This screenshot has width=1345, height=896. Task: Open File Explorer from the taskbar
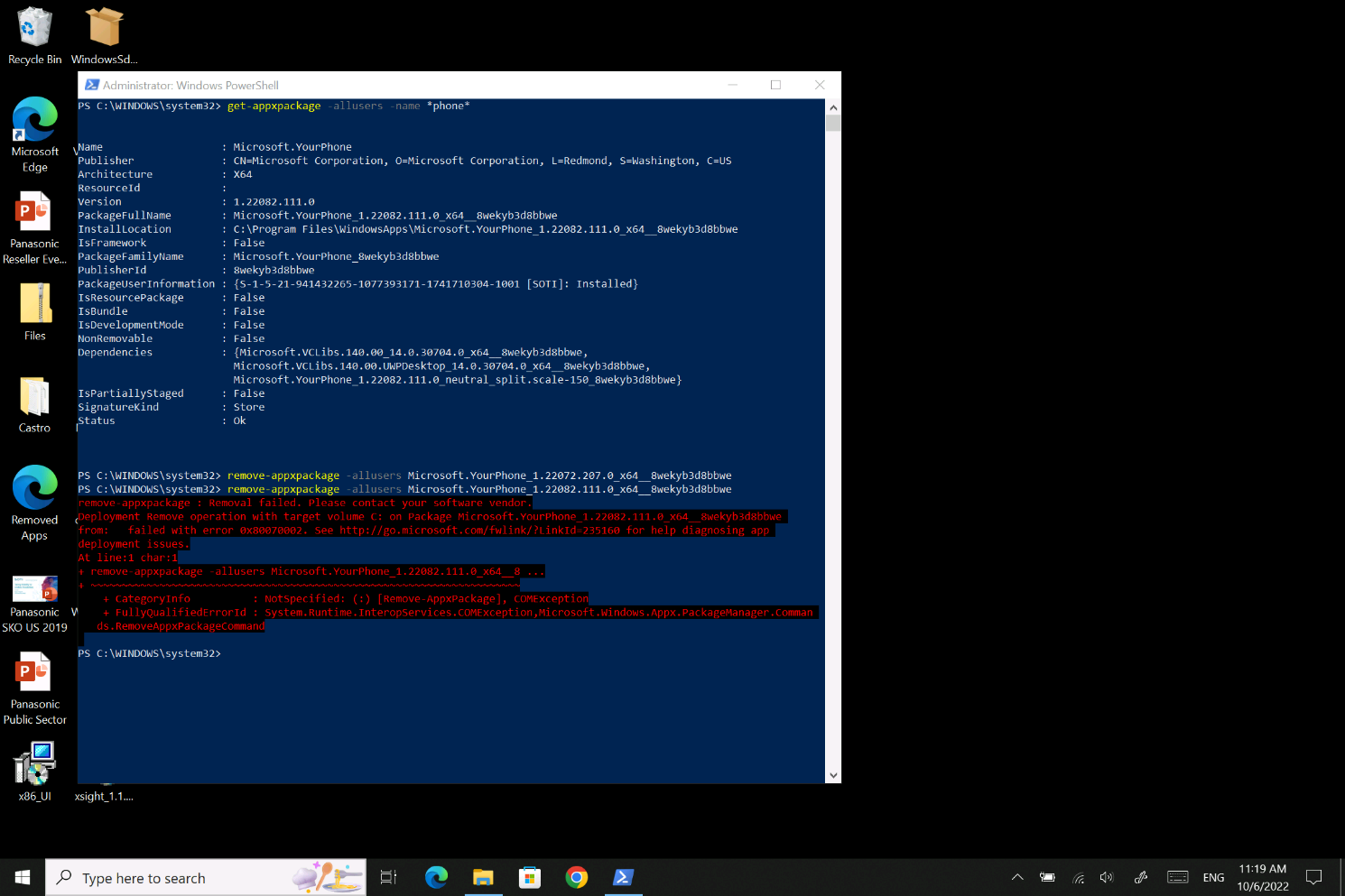click(483, 877)
